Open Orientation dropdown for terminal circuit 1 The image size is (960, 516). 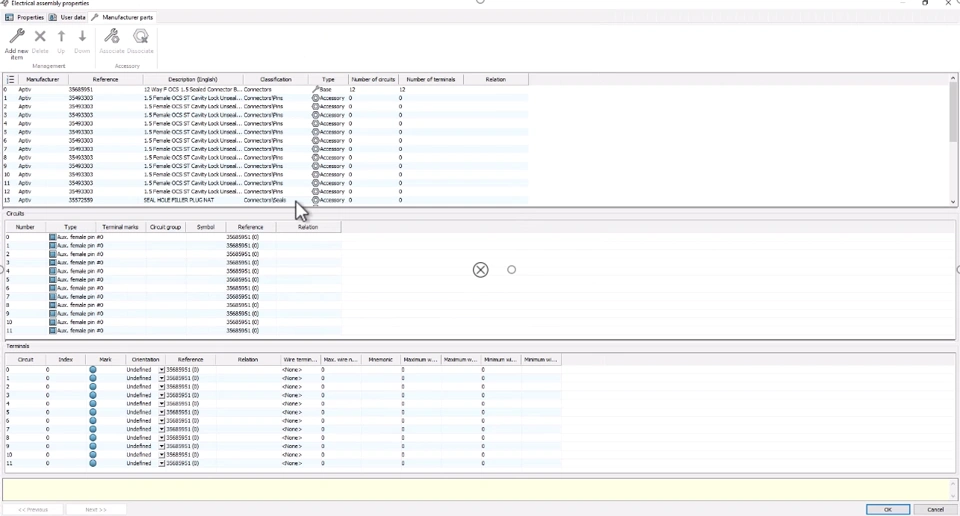tap(162, 378)
